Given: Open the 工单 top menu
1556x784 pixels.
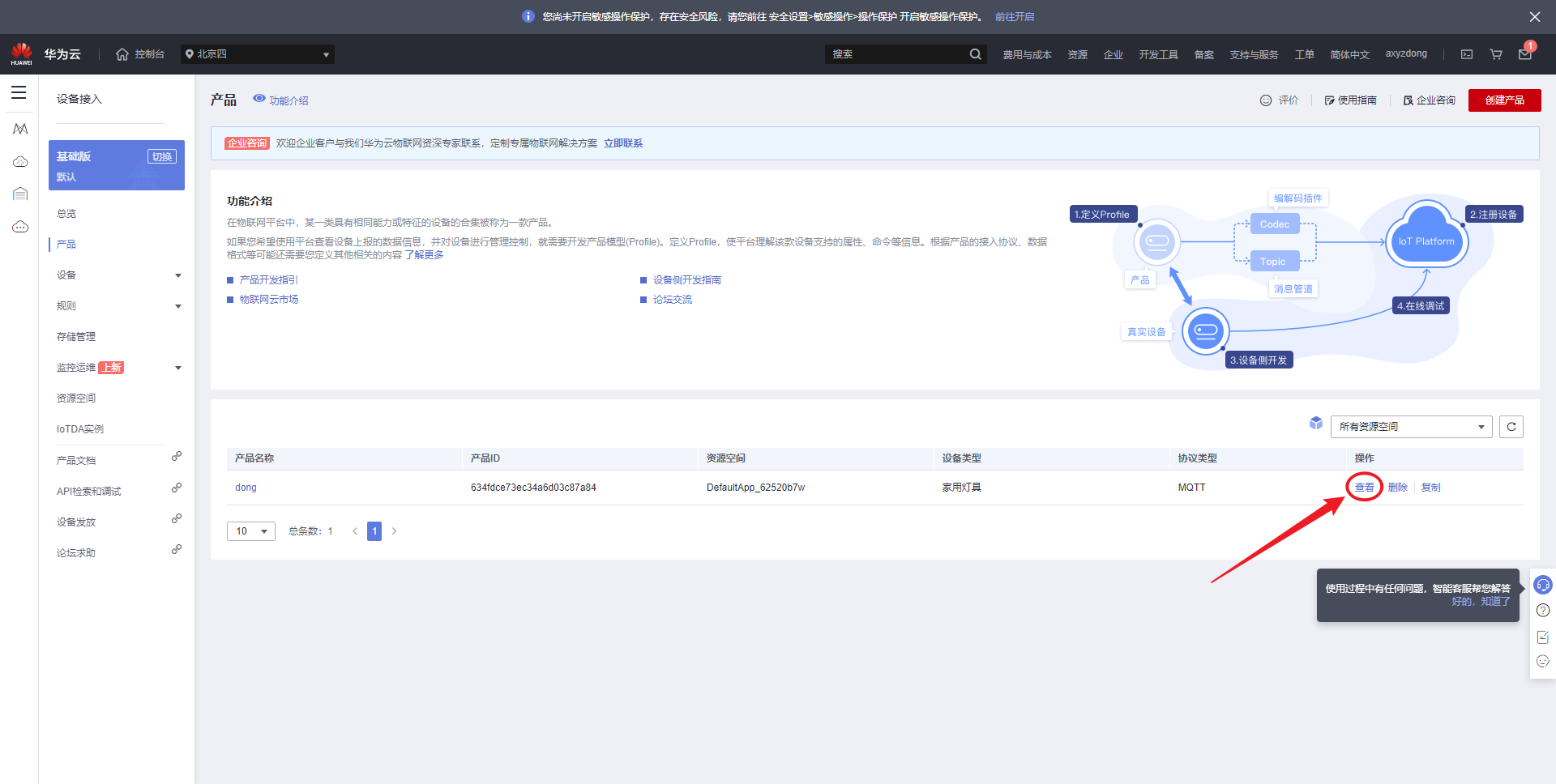Looking at the screenshot, I should click(1305, 54).
